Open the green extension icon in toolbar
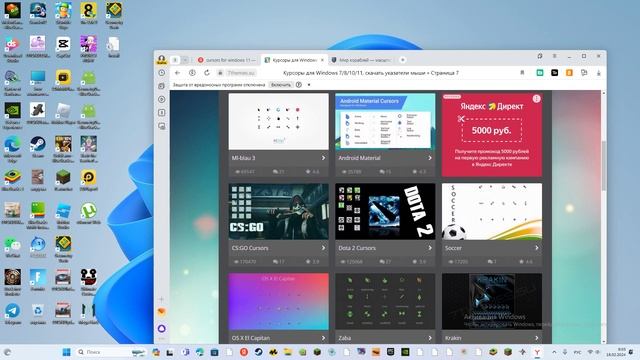 coord(540,73)
